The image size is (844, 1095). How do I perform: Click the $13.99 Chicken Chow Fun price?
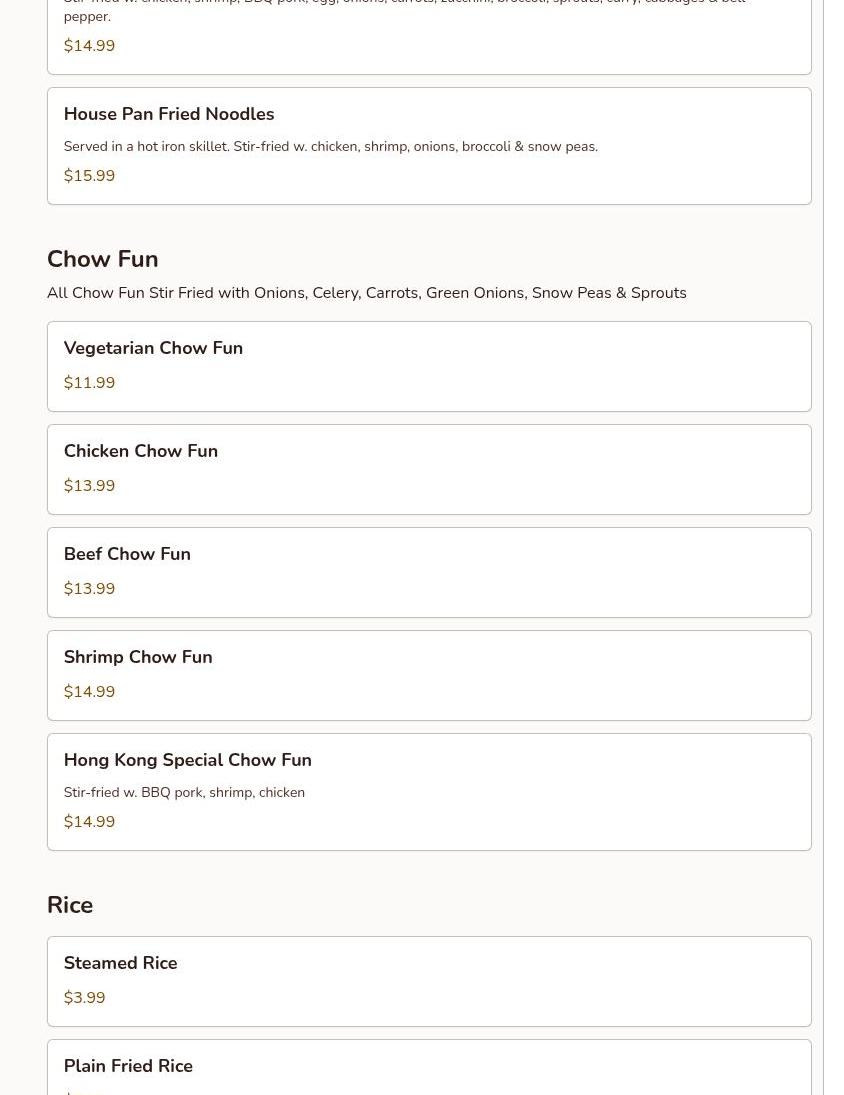pos(89,486)
